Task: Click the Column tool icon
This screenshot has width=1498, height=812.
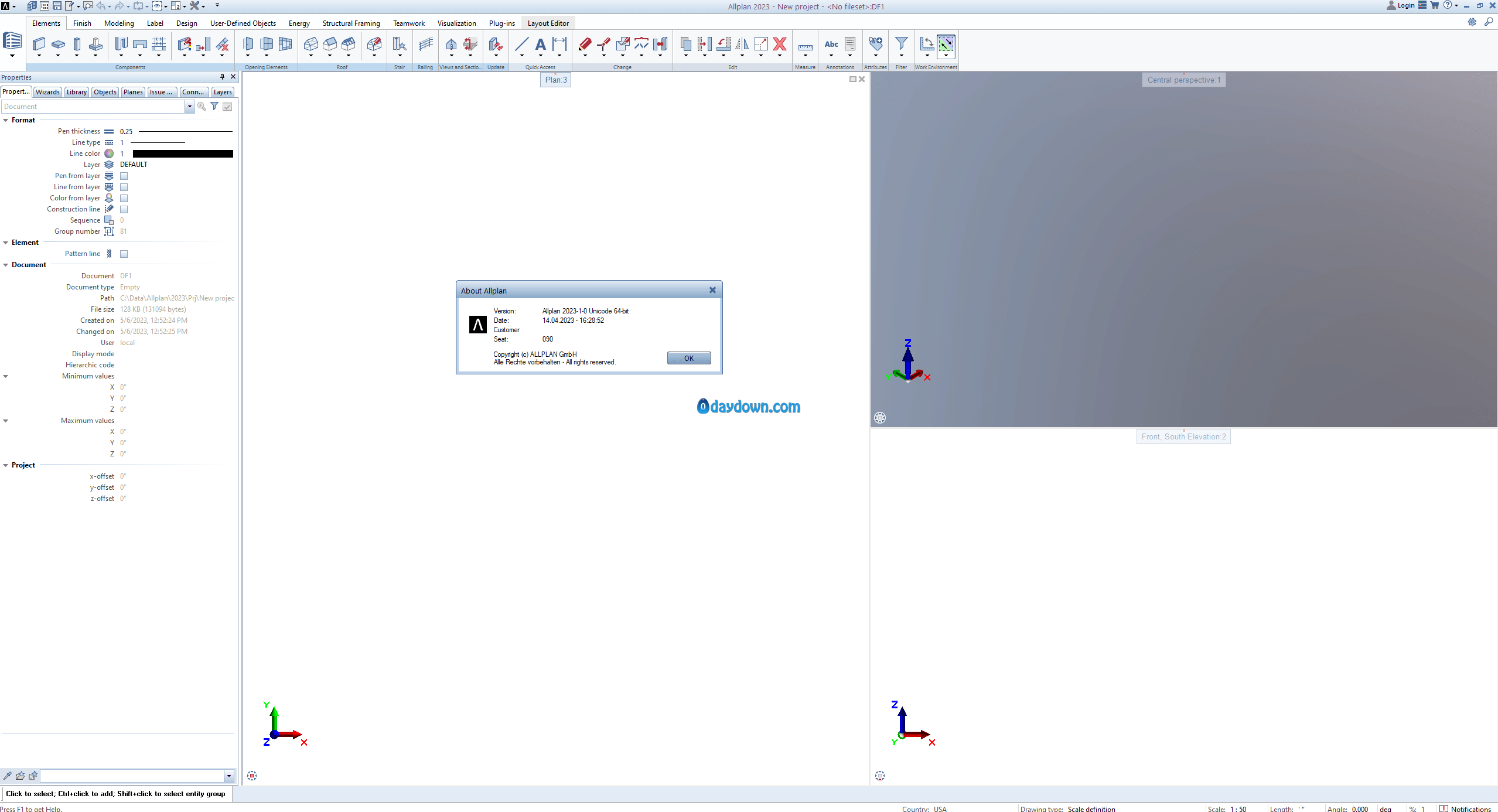Action: [x=77, y=44]
